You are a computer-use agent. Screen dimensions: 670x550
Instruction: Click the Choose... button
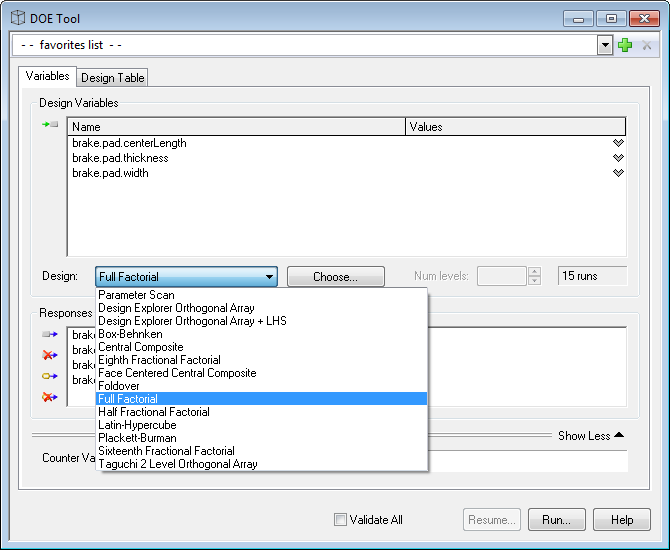(335, 277)
